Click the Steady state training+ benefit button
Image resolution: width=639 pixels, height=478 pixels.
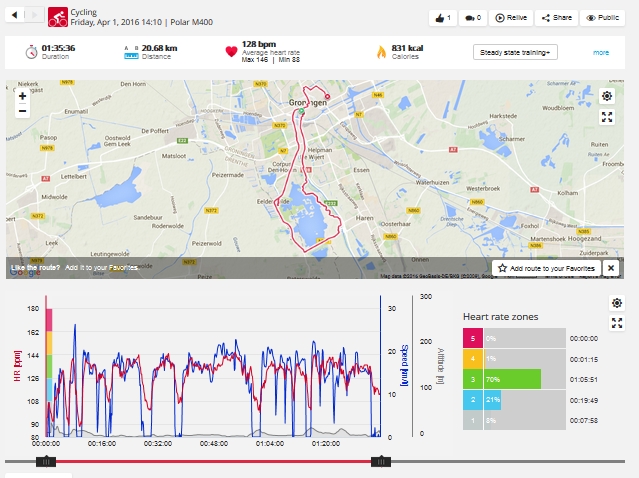[x=515, y=52]
